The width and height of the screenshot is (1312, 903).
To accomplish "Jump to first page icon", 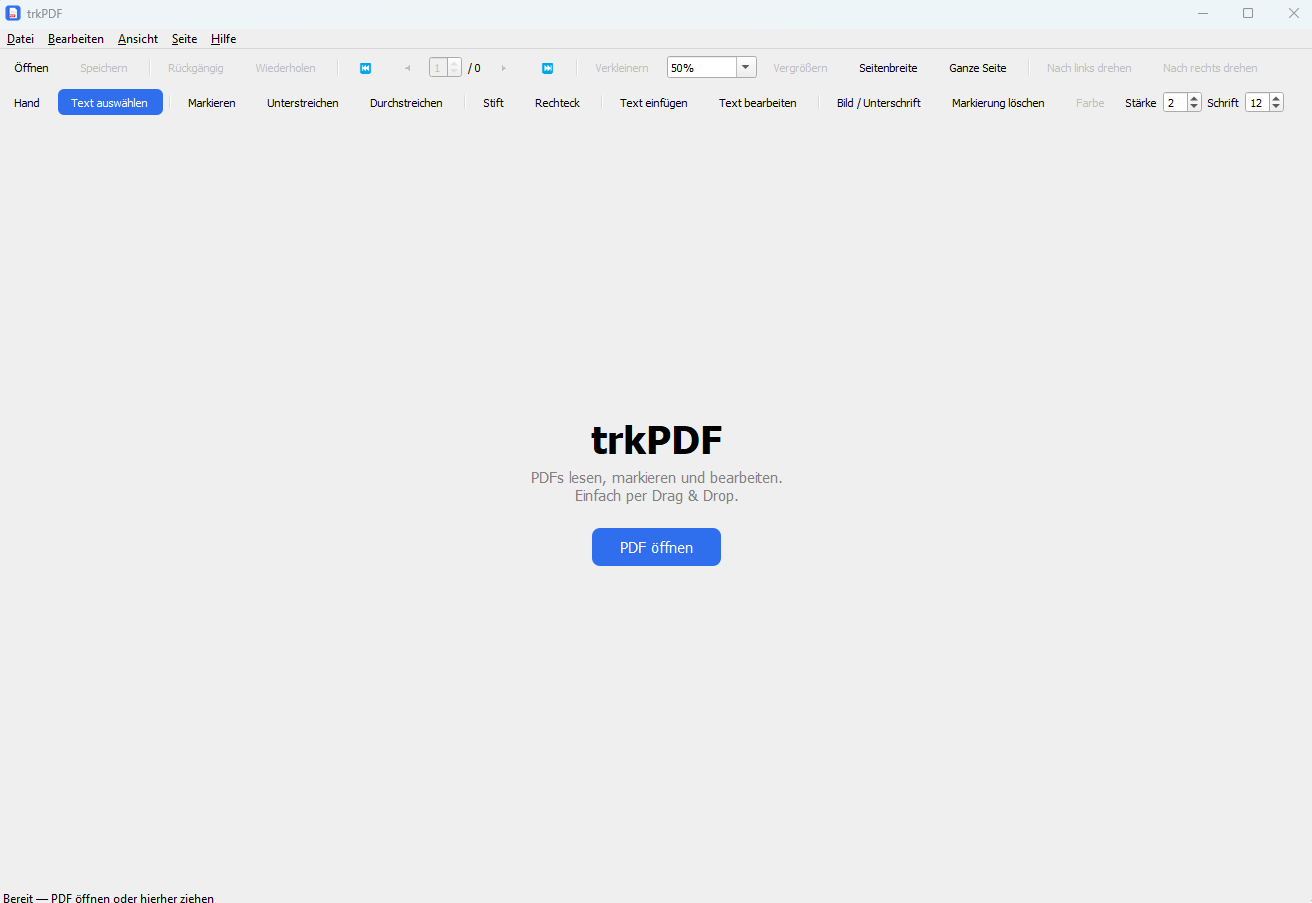I will click(x=365, y=68).
